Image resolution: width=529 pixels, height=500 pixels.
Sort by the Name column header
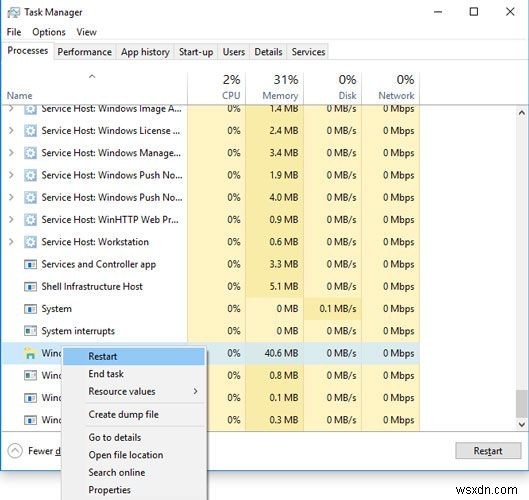coord(94,88)
